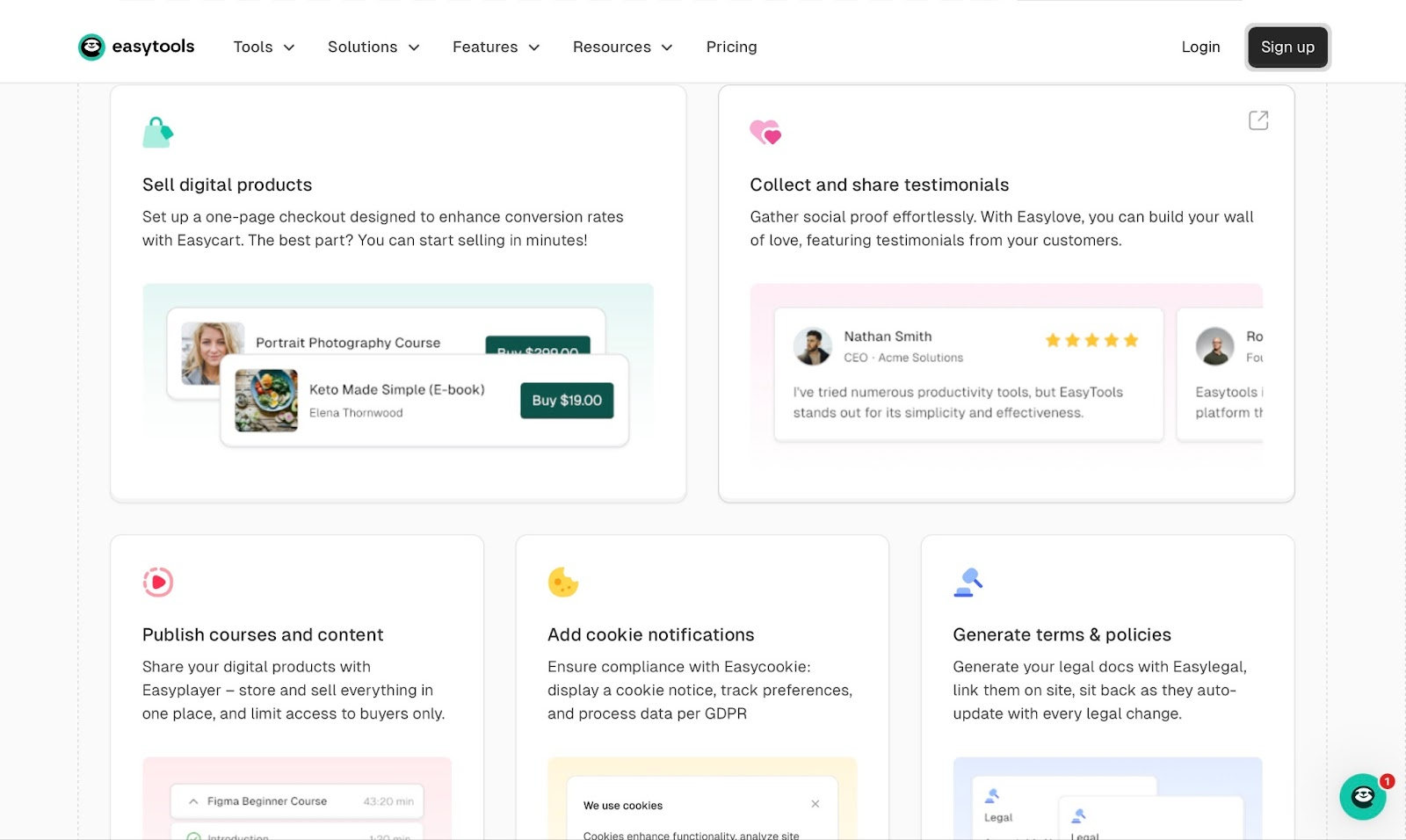
Task: Open external link icon on testimonials card
Action: click(1258, 120)
